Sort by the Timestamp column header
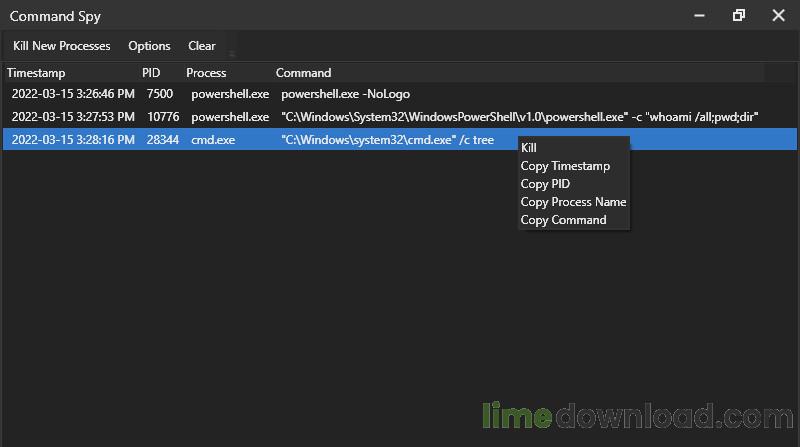800x447 pixels. [36, 73]
